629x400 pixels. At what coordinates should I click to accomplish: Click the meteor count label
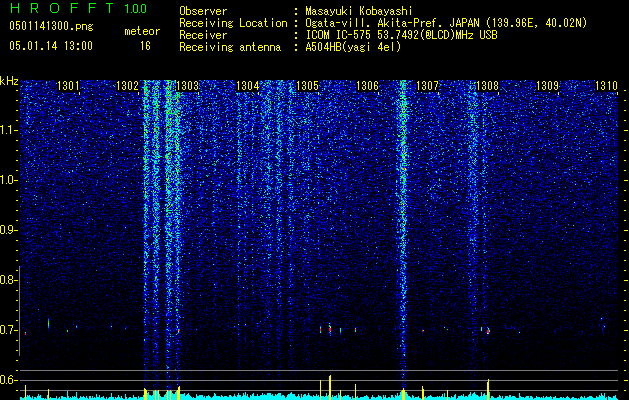click(x=142, y=31)
